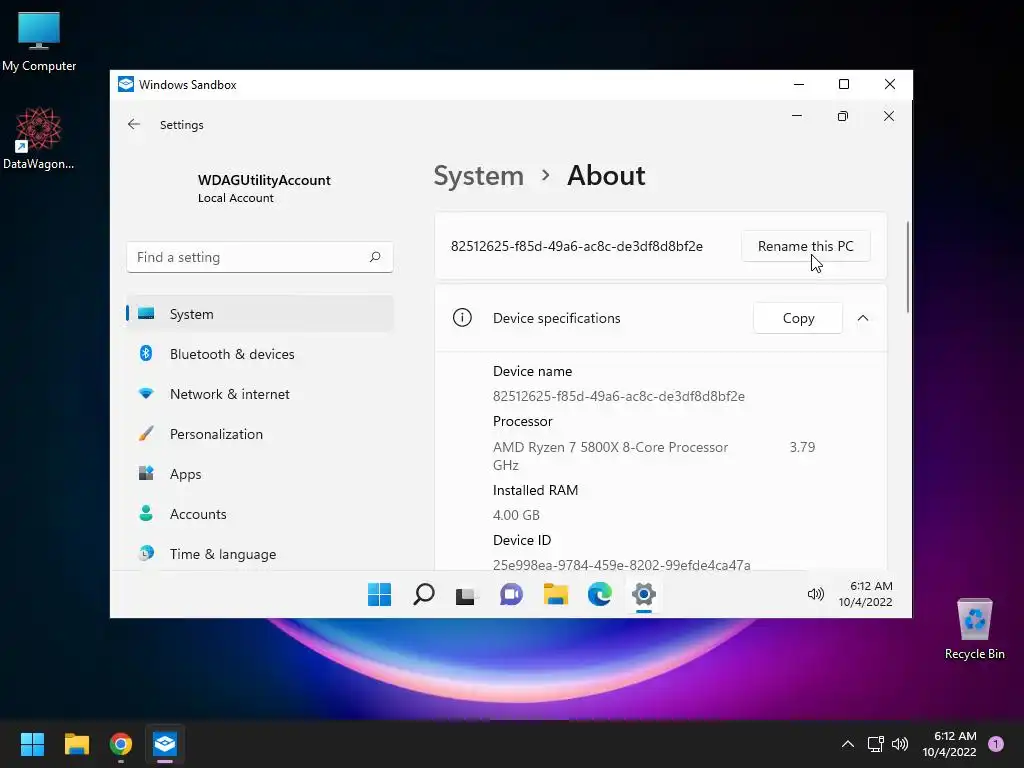Select the 4.00 GB installed RAM value
Screen dimensions: 1024x768
coord(516,515)
